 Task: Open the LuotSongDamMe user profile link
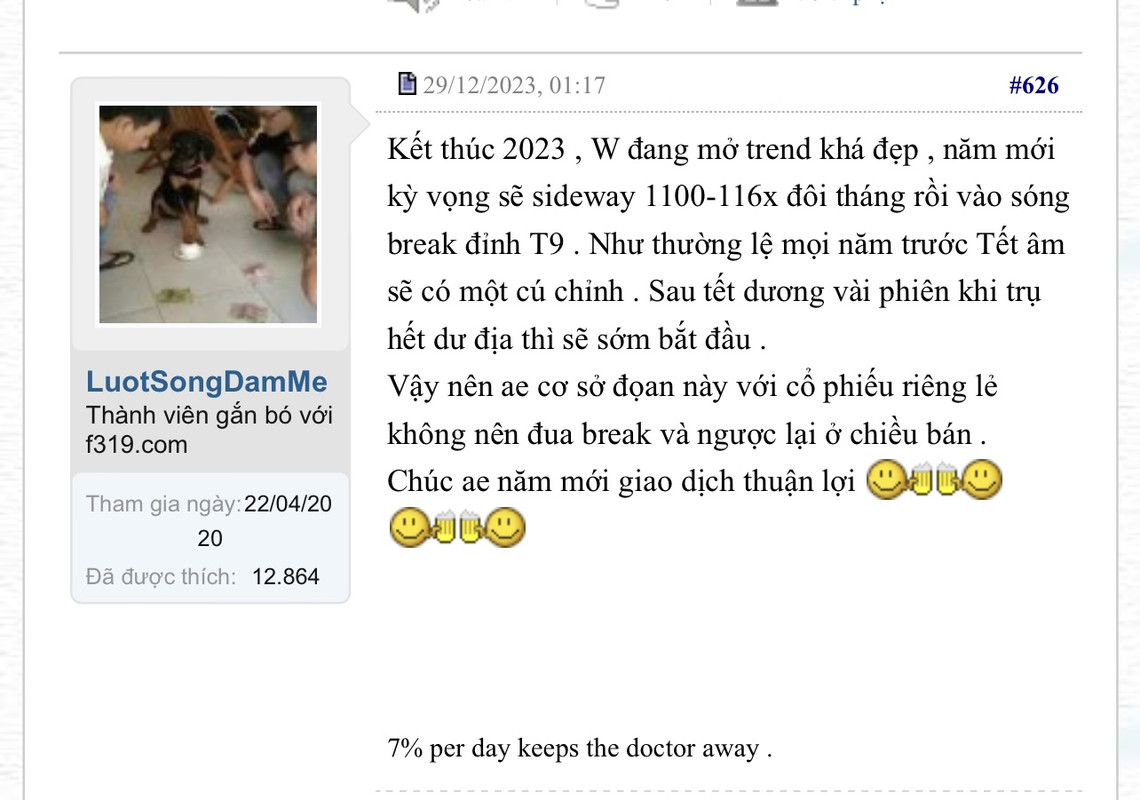click(x=206, y=382)
